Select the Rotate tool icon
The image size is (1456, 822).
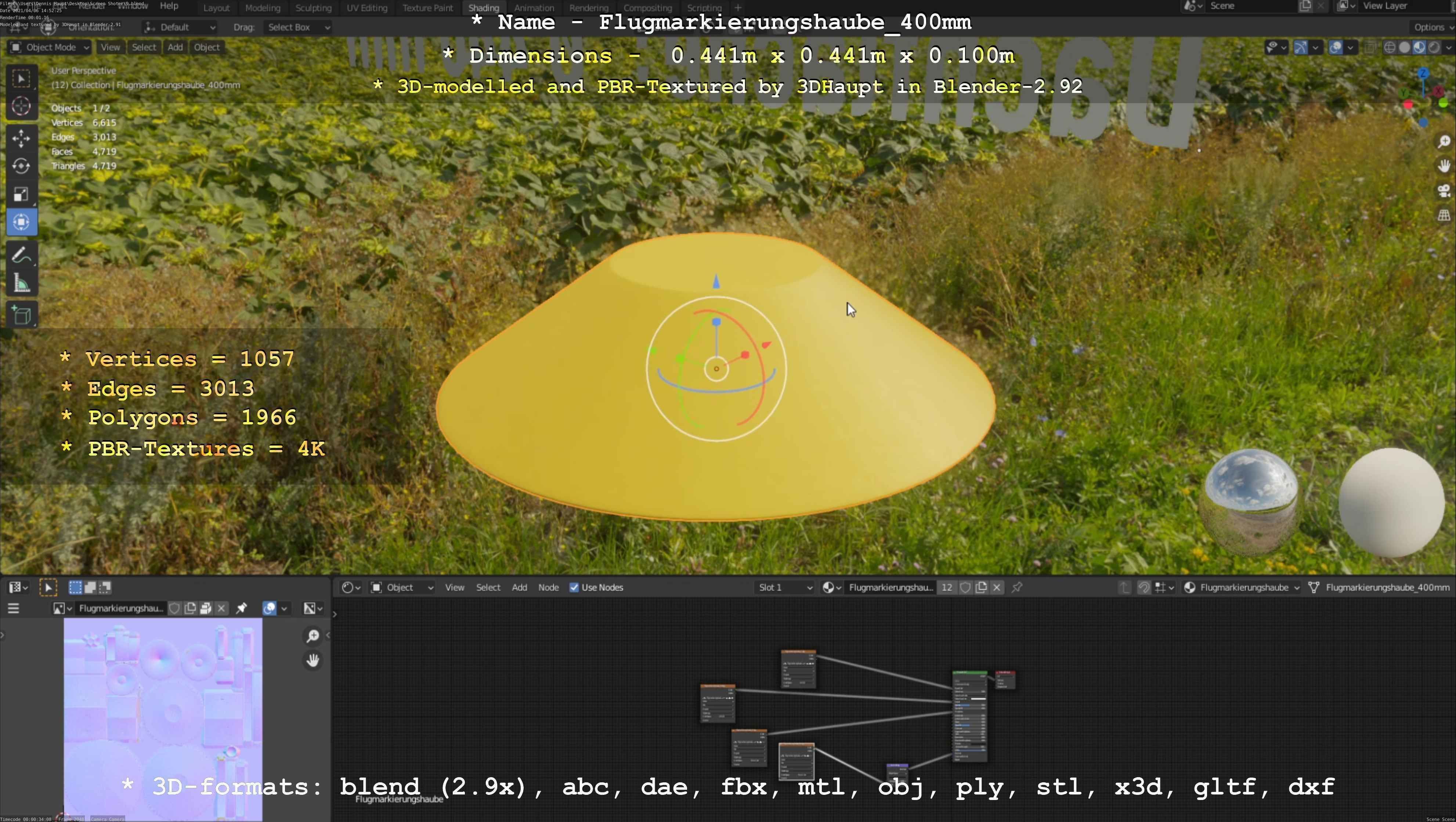(21, 166)
